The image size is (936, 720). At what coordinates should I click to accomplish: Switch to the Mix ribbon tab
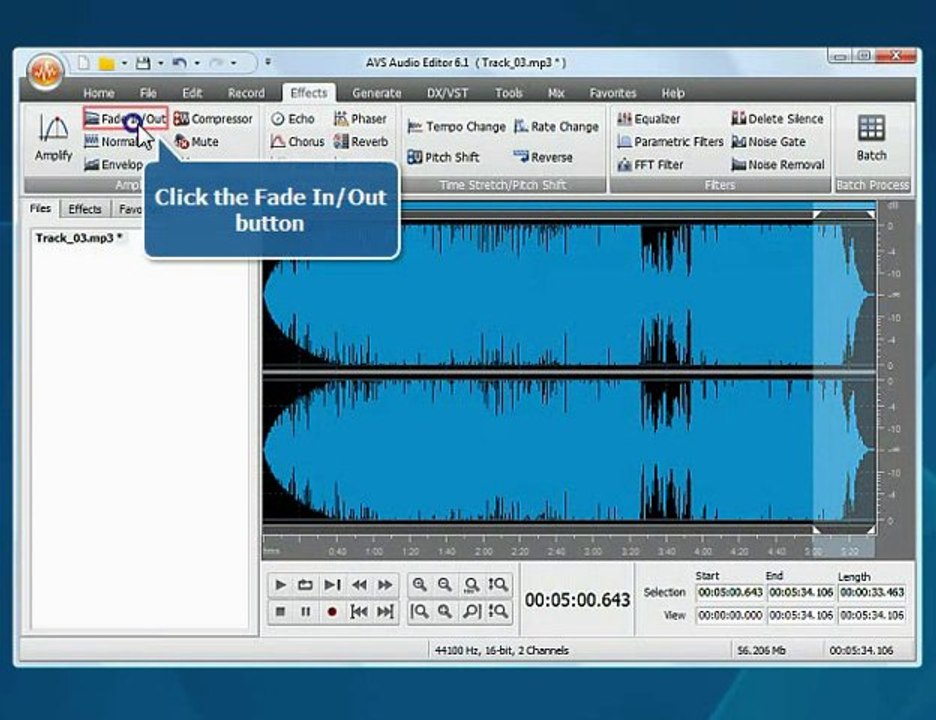(x=556, y=93)
